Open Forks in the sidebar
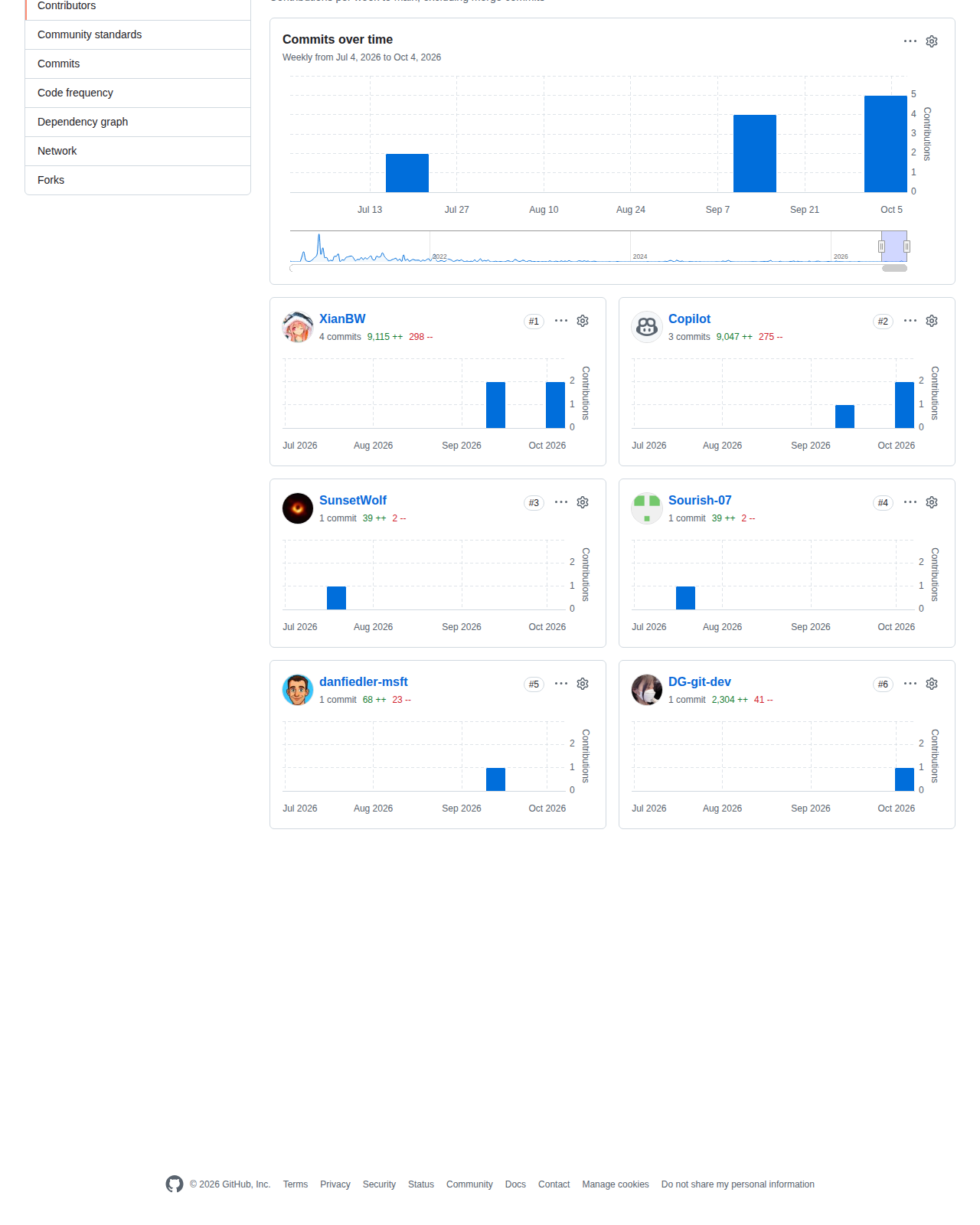This screenshot has width=980, height=1225. coord(138,181)
